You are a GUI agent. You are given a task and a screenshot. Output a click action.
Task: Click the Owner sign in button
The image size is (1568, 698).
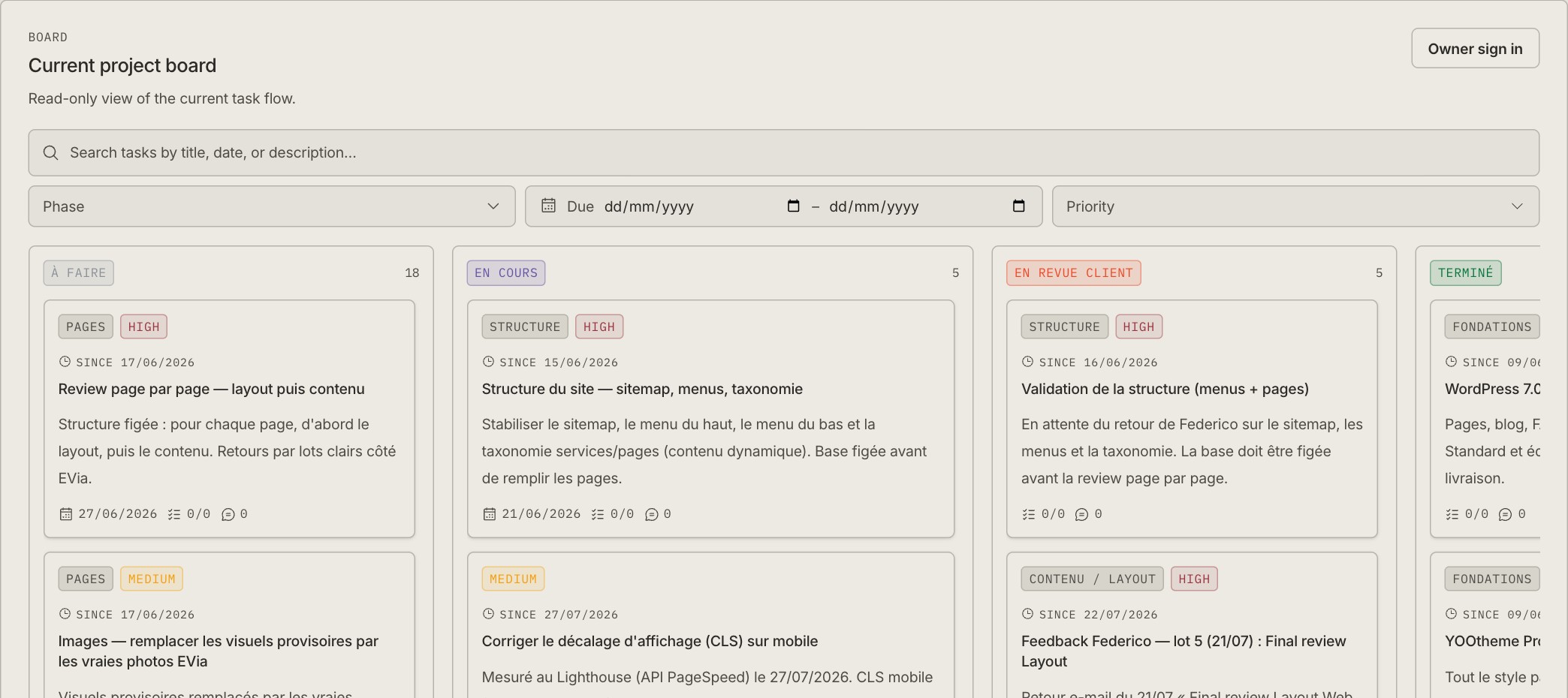tap(1475, 49)
